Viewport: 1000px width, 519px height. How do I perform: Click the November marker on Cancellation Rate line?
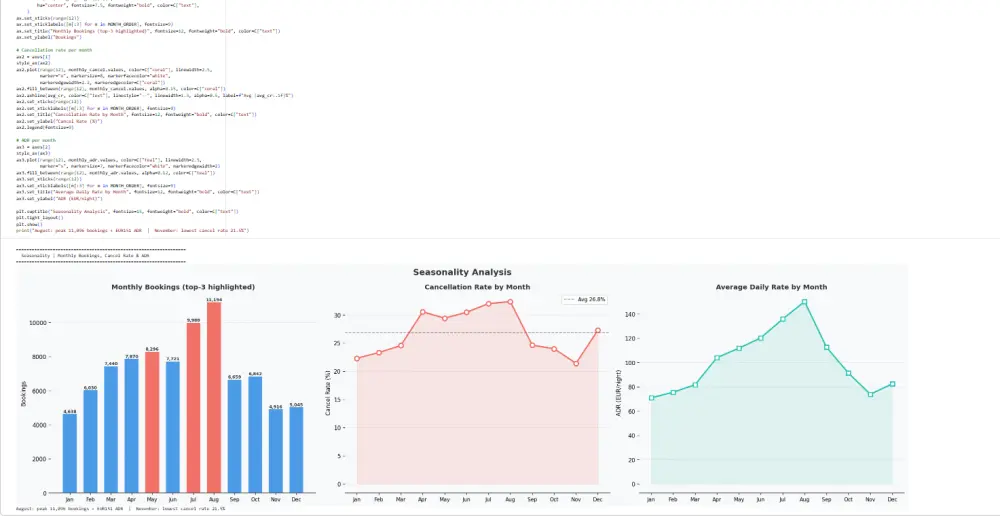pyautogui.click(x=576, y=363)
